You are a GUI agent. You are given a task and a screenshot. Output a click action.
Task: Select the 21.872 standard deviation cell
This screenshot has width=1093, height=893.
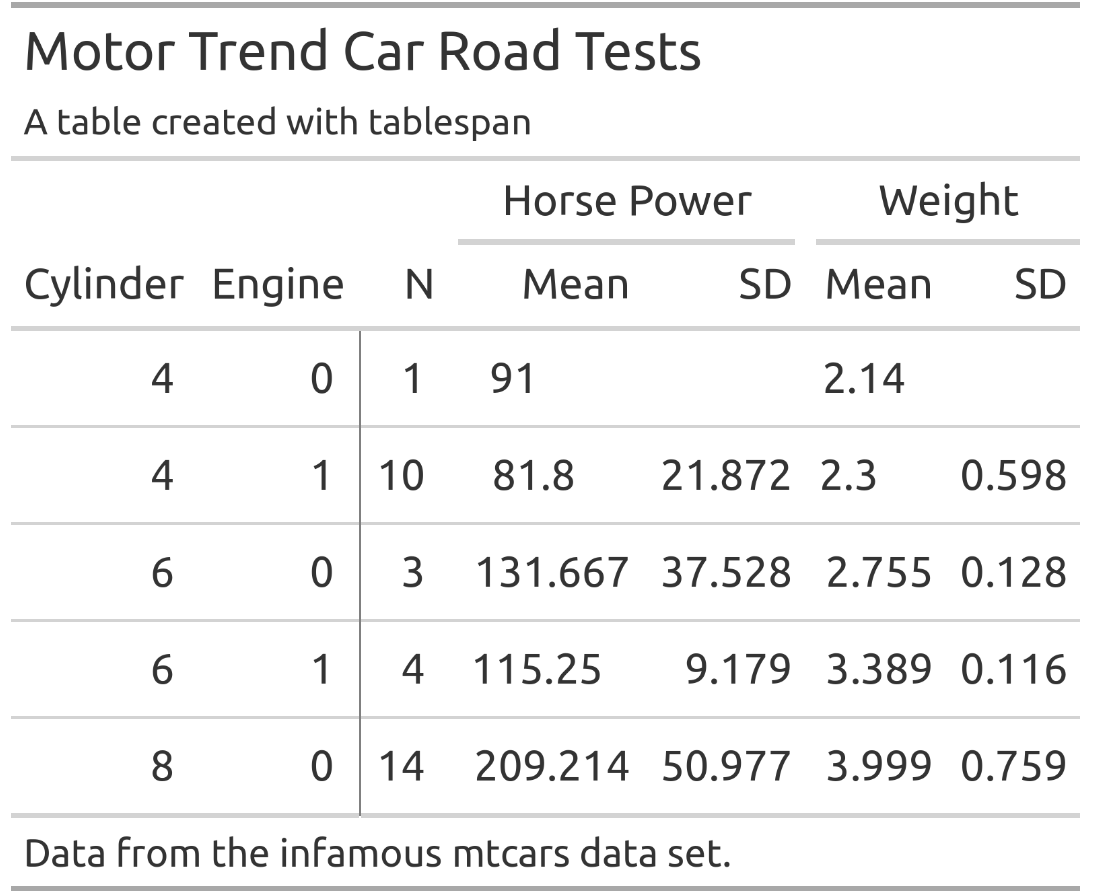click(x=725, y=475)
